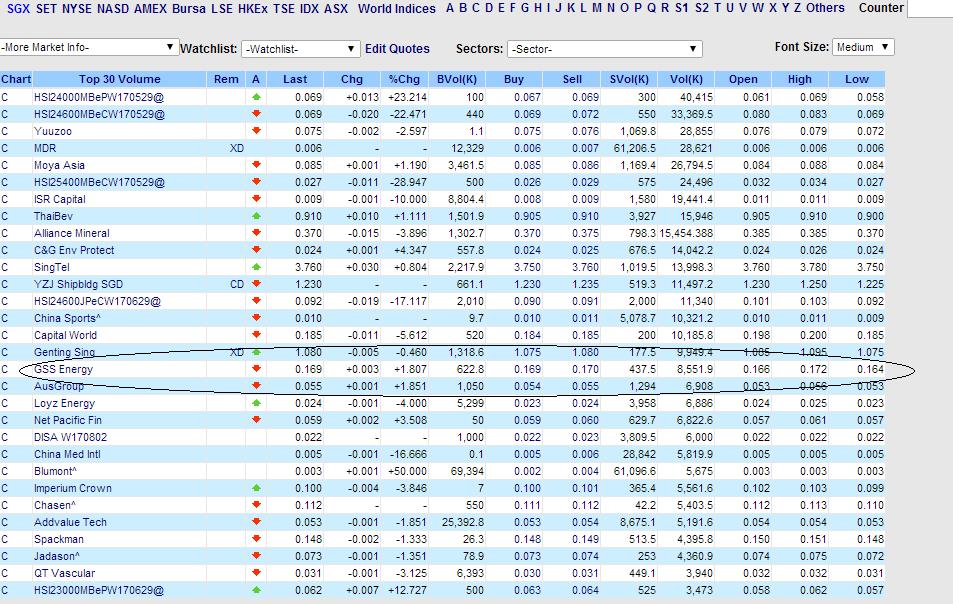The height and width of the screenshot is (604, 953).
Task: Click the red down arrow in Spackman row
Action: 256,539
